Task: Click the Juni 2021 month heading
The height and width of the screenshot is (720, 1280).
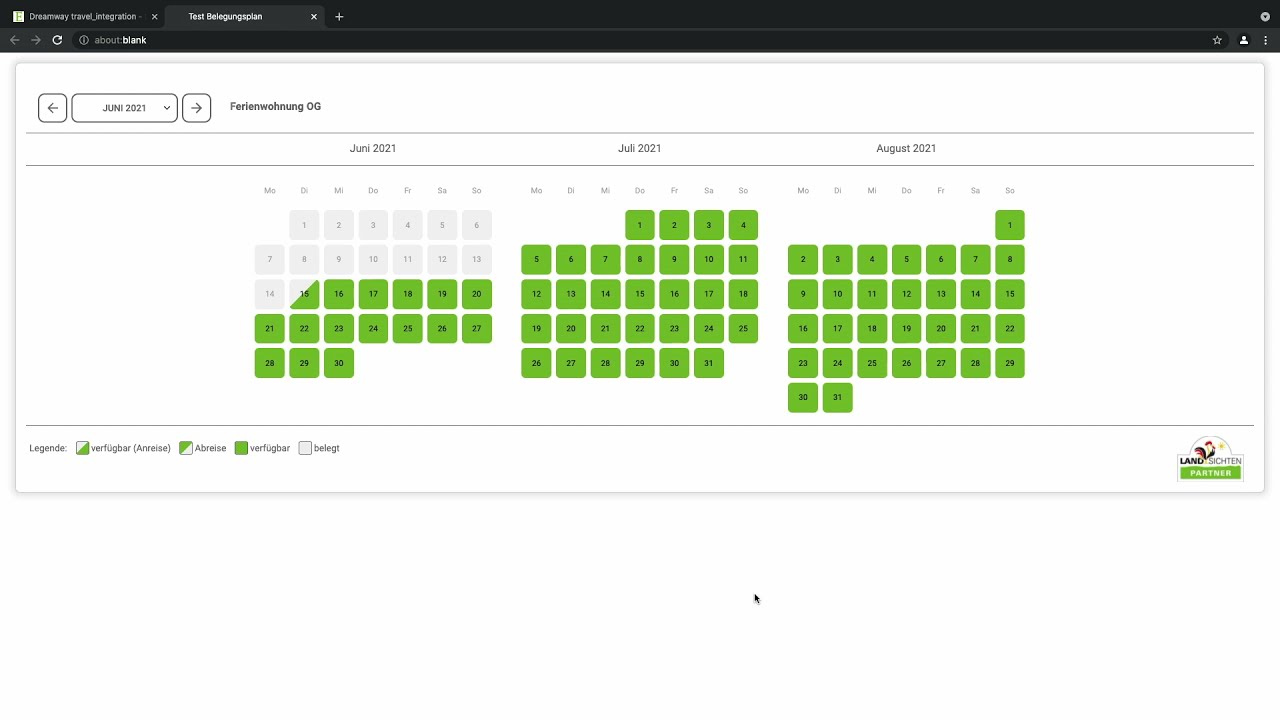Action: 373,148
